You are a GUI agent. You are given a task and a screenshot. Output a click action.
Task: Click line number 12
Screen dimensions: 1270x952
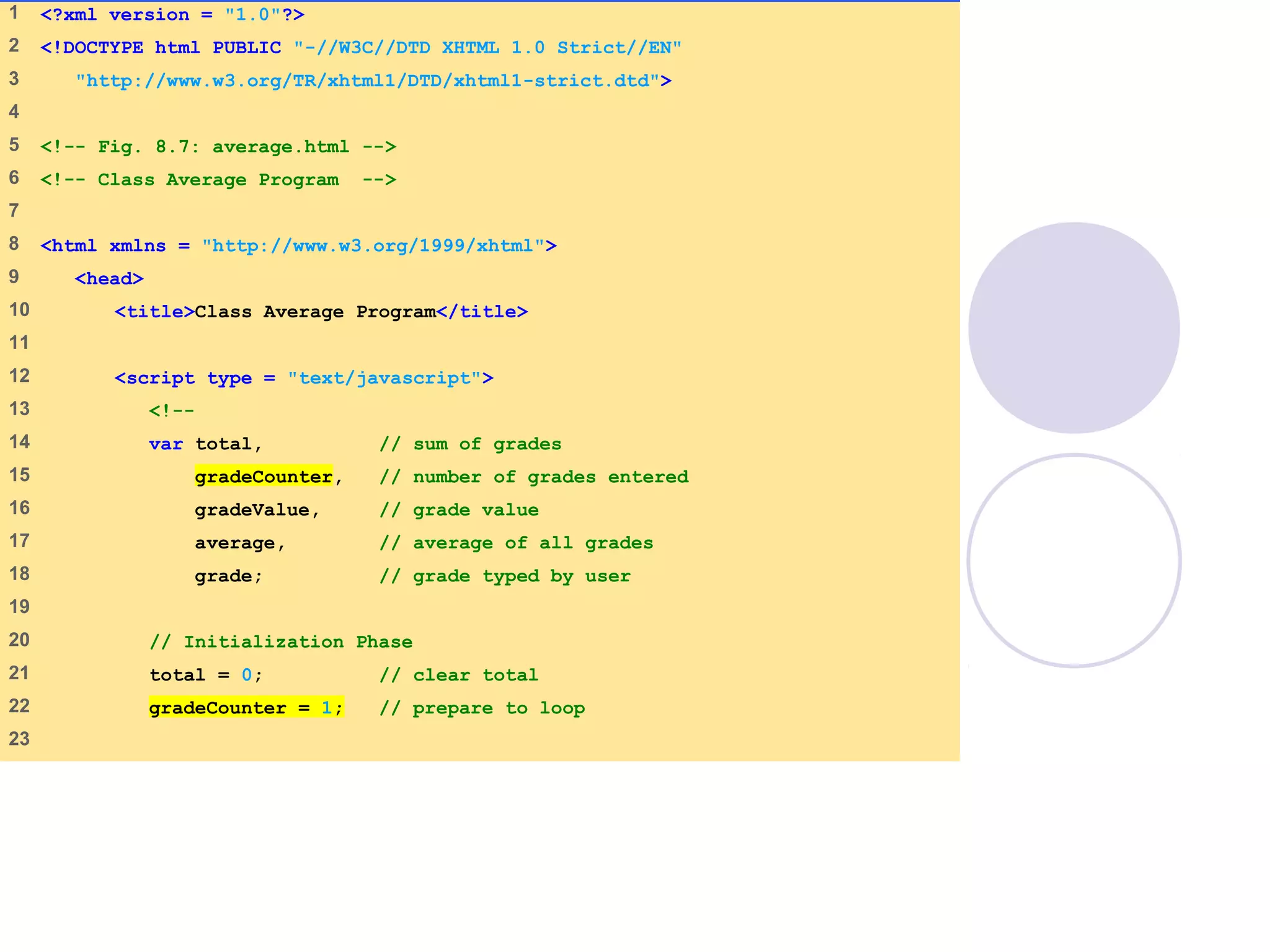tap(19, 376)
